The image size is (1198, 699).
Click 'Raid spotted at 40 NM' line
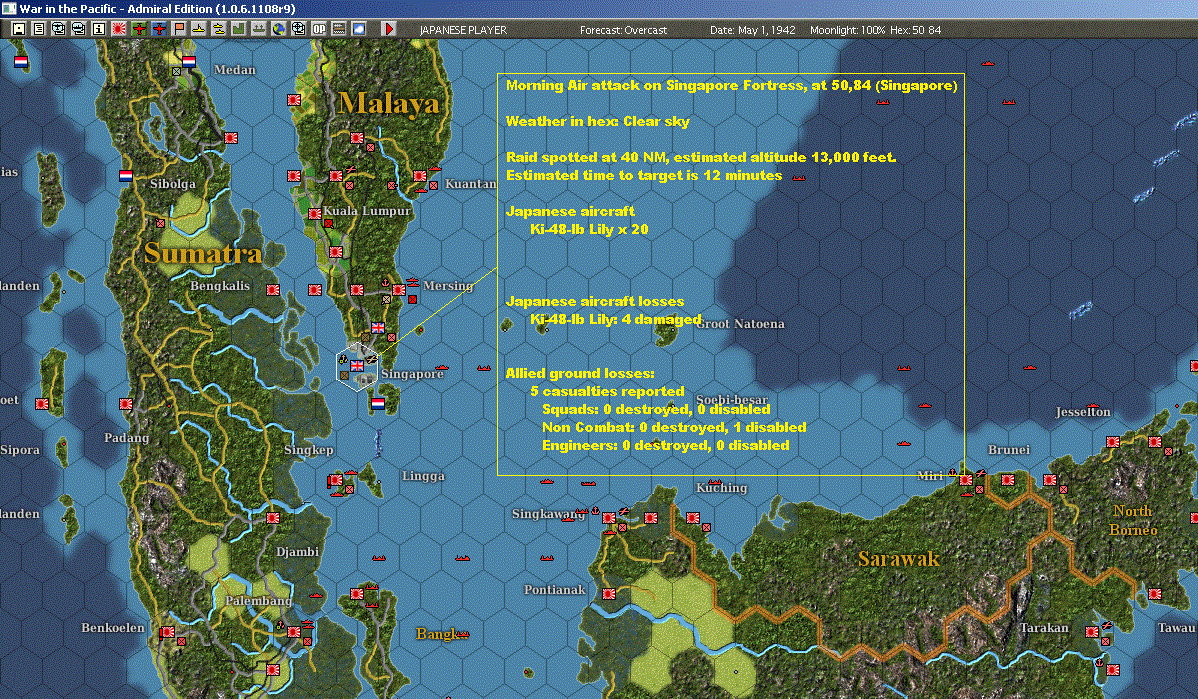pos(701,157)
